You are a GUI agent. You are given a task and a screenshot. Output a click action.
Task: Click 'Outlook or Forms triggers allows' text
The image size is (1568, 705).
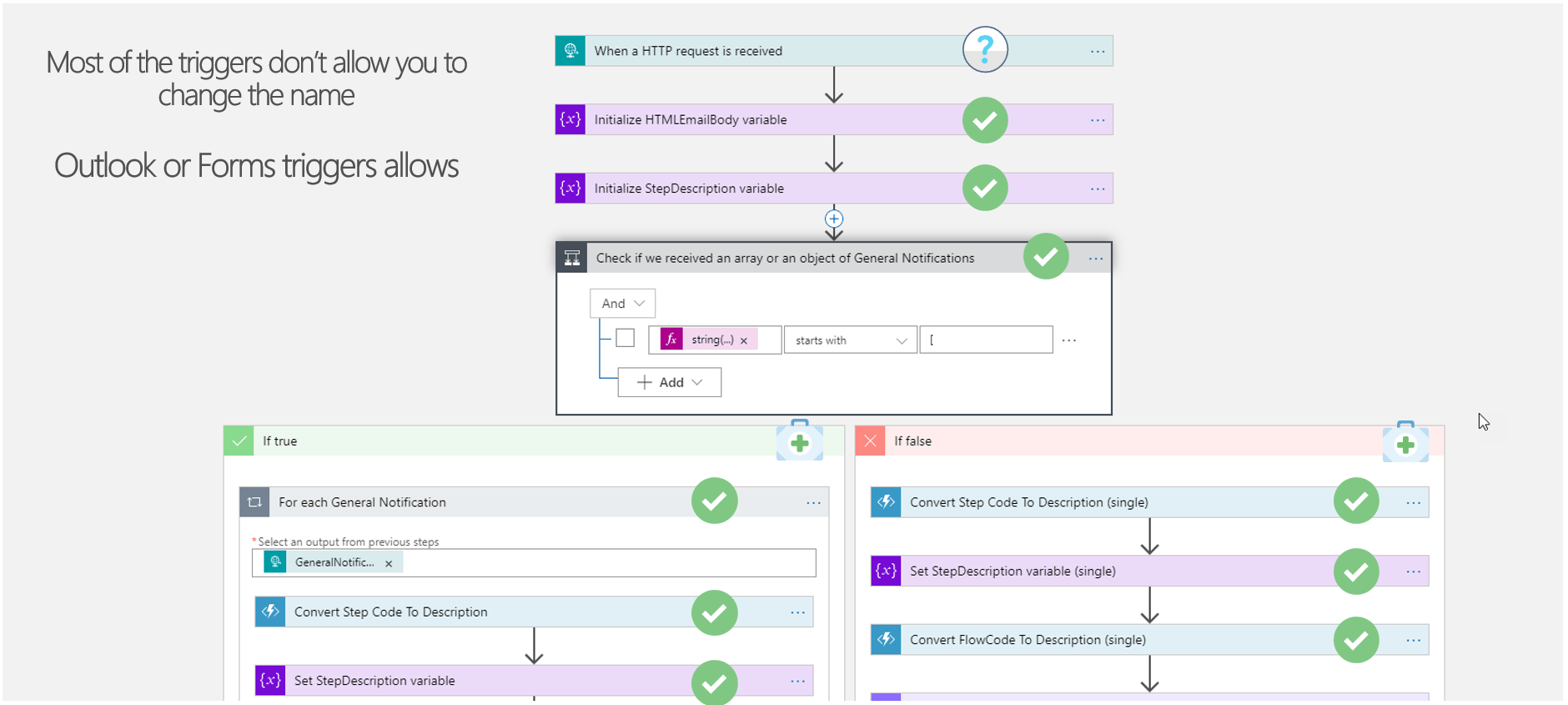tap(256, 166)
